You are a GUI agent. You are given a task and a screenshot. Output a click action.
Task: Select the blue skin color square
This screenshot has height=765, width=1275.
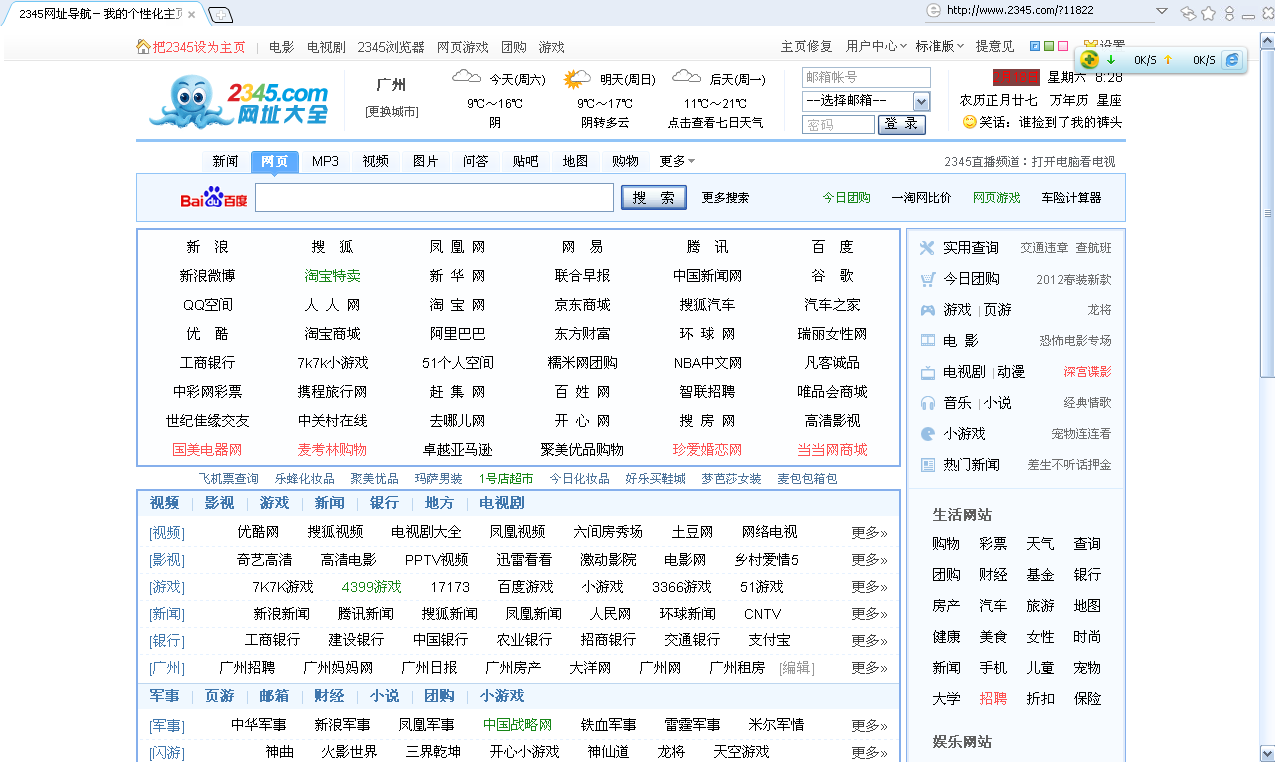[x=1035, y=46]
